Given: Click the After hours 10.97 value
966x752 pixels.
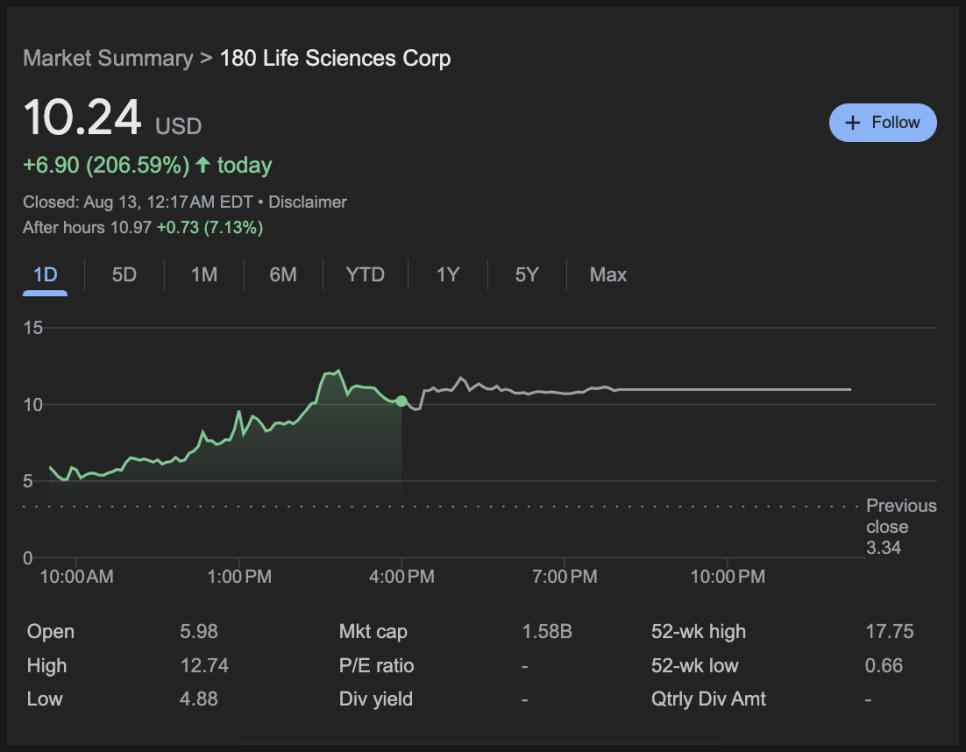Looking at the screenshot, I should (x=131, y=227).
